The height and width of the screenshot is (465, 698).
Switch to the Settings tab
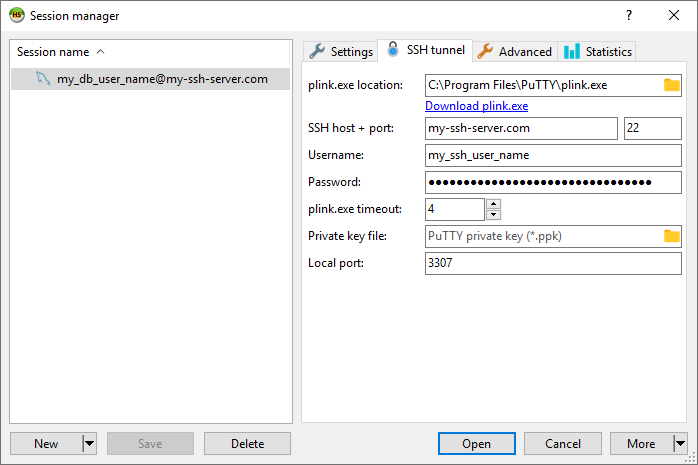(341, 52)
